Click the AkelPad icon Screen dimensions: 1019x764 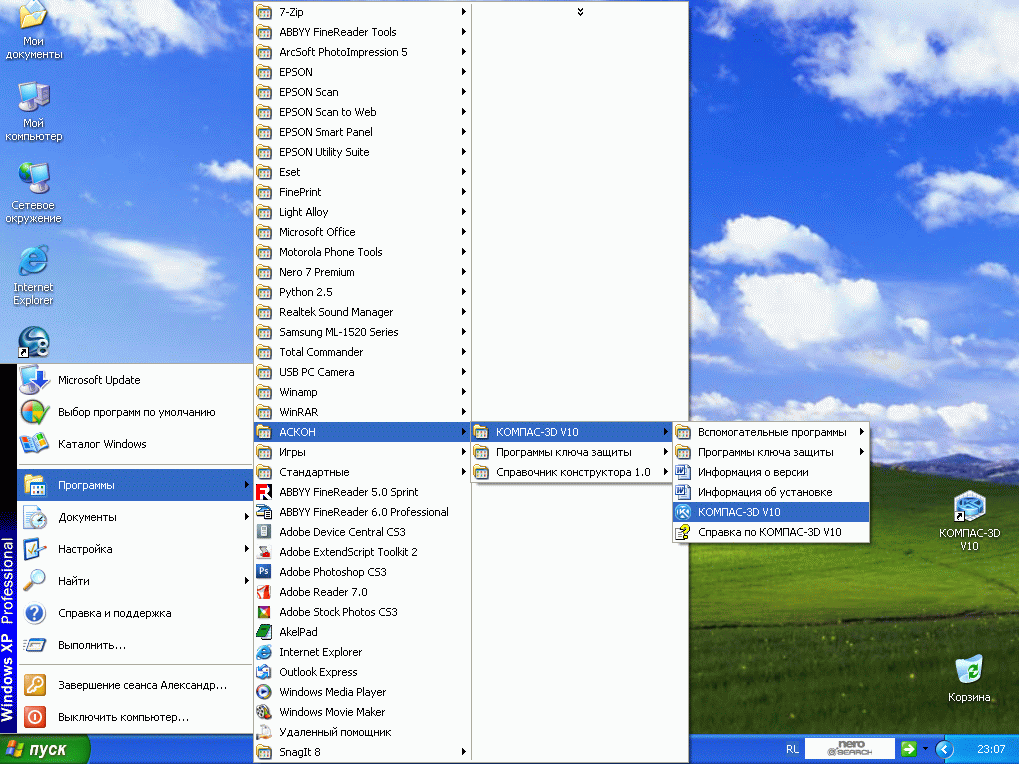coord(264,632)
